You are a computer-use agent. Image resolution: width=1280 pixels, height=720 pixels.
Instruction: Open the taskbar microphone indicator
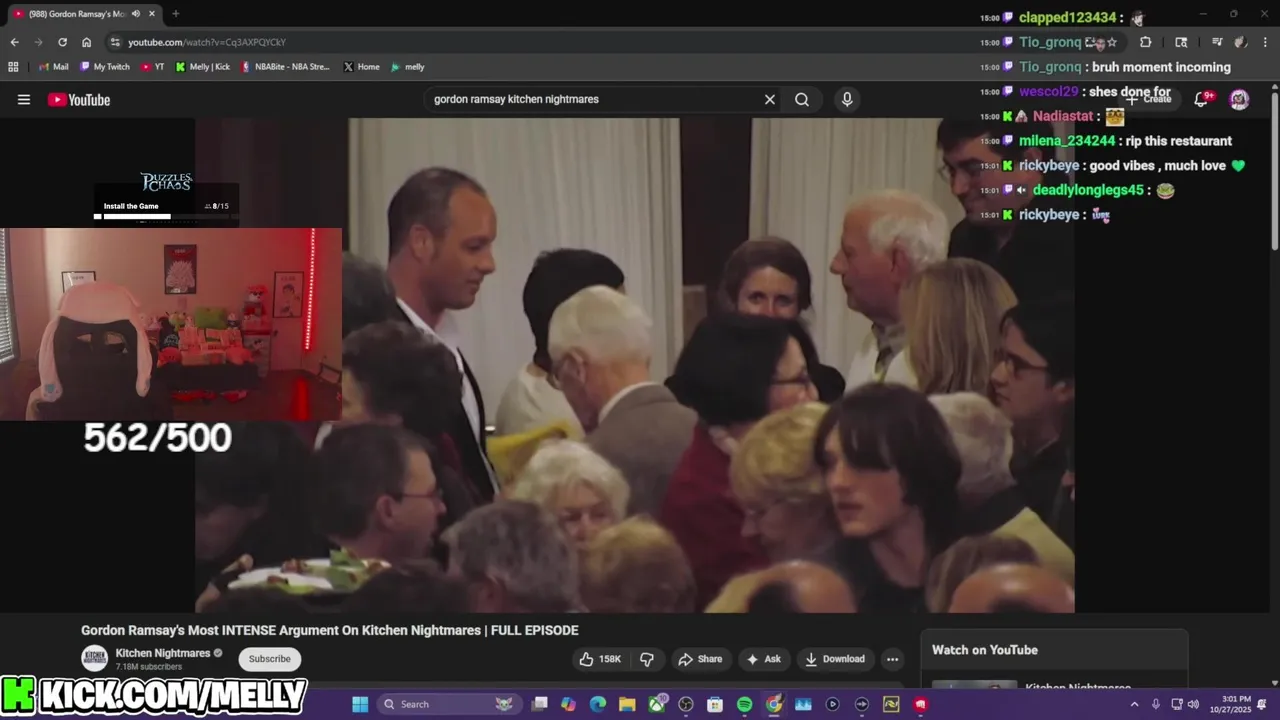(1156, 704)
